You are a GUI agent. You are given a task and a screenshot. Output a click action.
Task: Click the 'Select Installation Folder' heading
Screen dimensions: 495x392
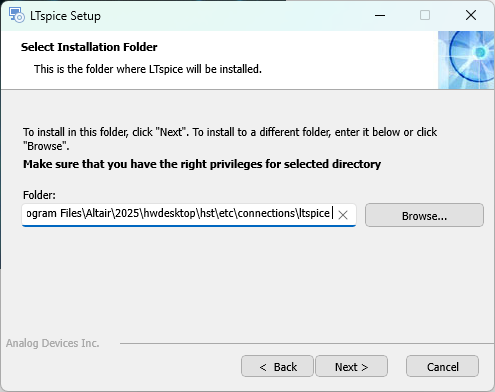[89, 47]
